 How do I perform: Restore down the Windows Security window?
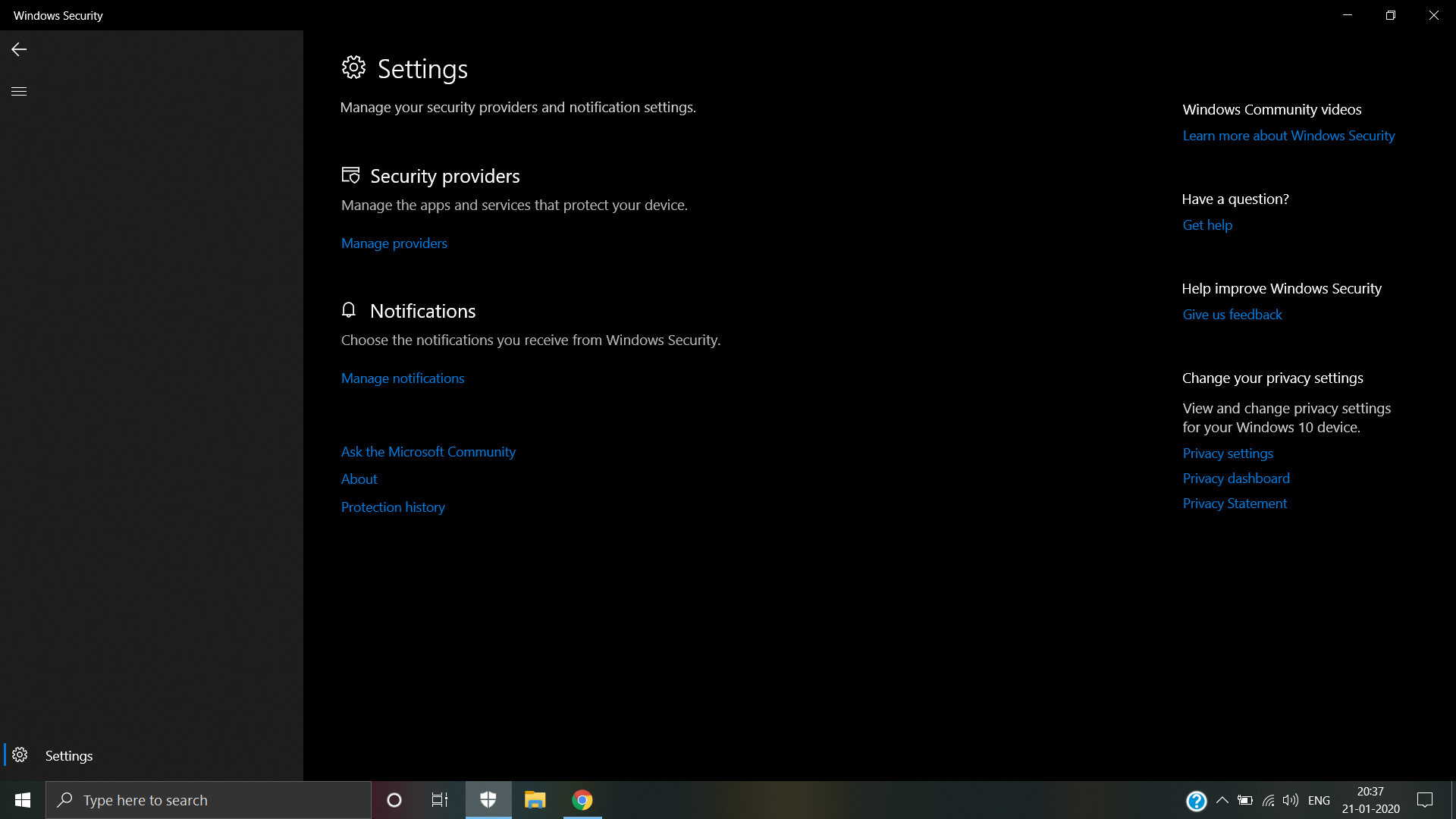pyautogui.click(x=1391, y=15)
